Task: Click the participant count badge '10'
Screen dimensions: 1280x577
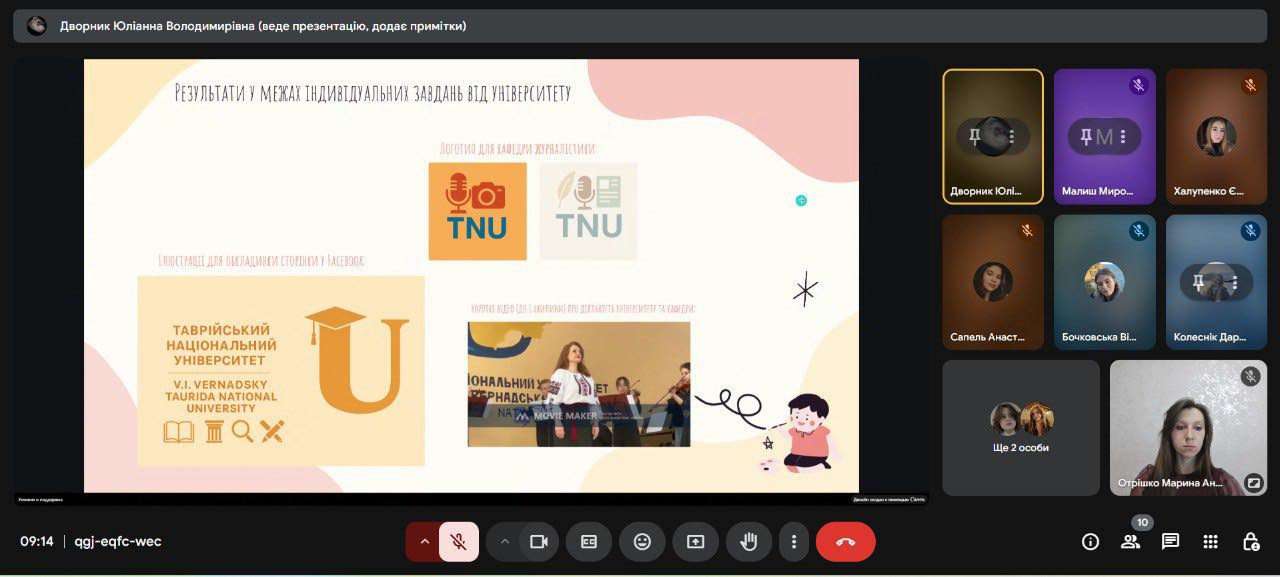Action: pyautogui.click(x=1142, y=522)
